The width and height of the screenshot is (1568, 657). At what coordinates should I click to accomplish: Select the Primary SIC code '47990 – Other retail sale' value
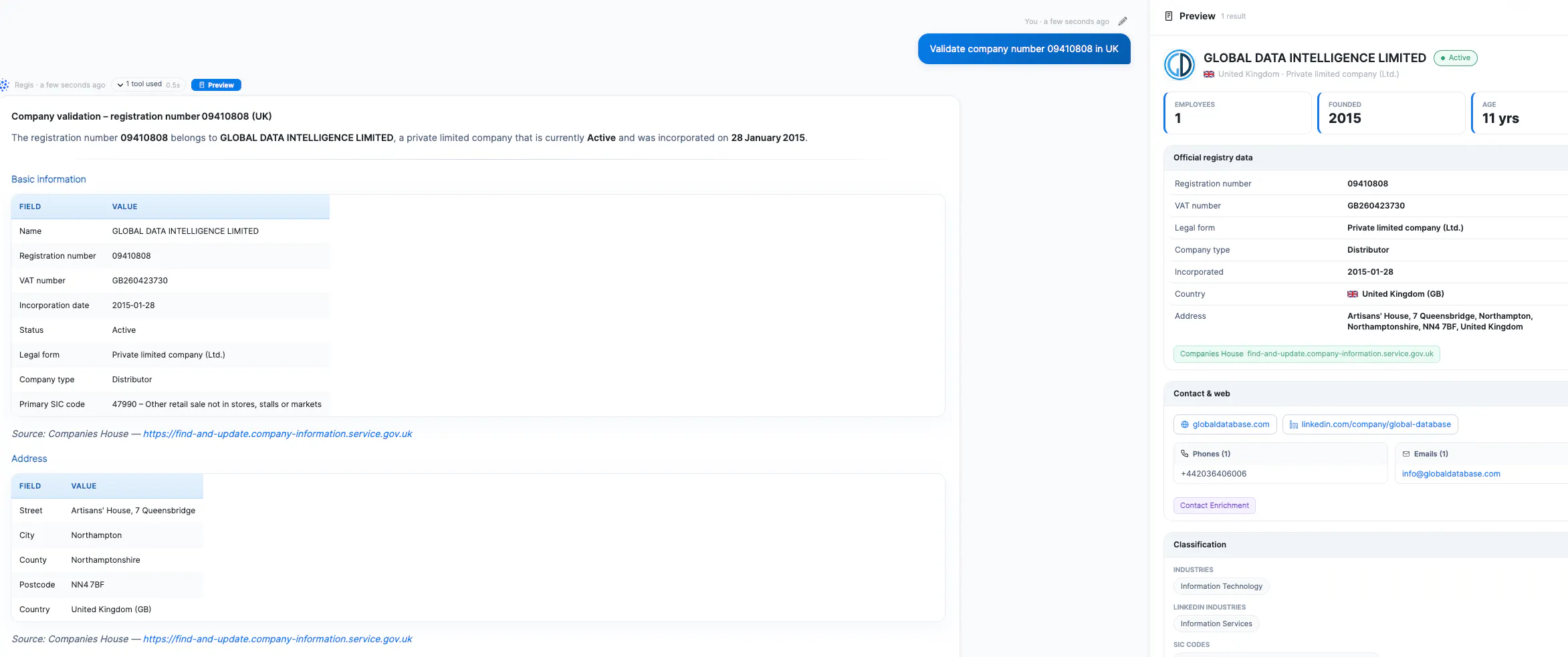pyautogui.click(x=217, y=404)
